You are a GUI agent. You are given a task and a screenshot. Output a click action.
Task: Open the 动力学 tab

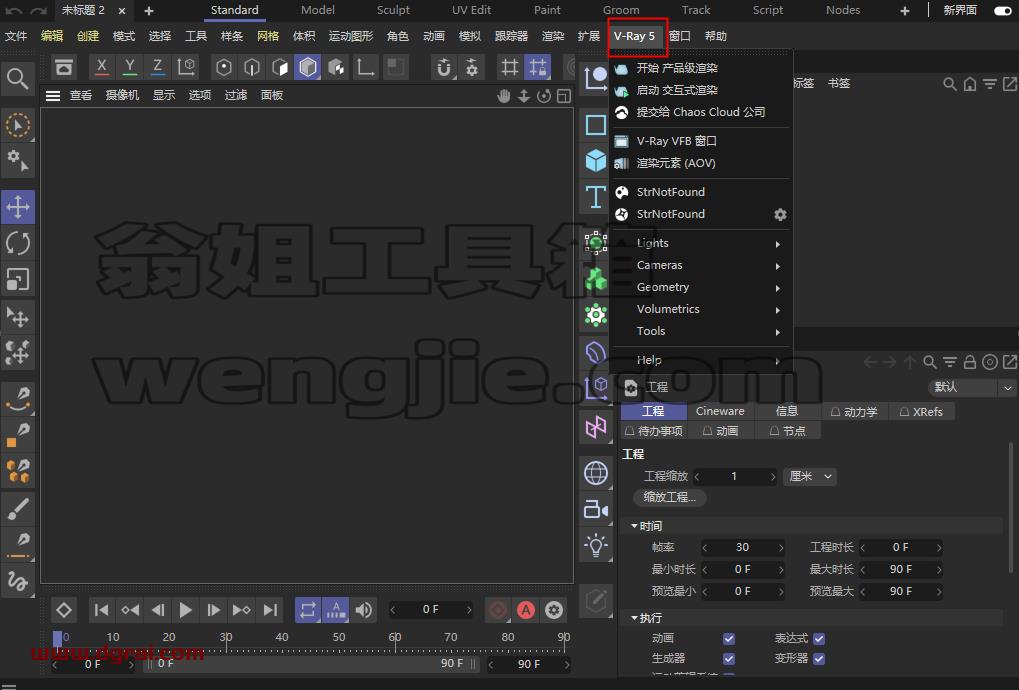tap(854, 411)
